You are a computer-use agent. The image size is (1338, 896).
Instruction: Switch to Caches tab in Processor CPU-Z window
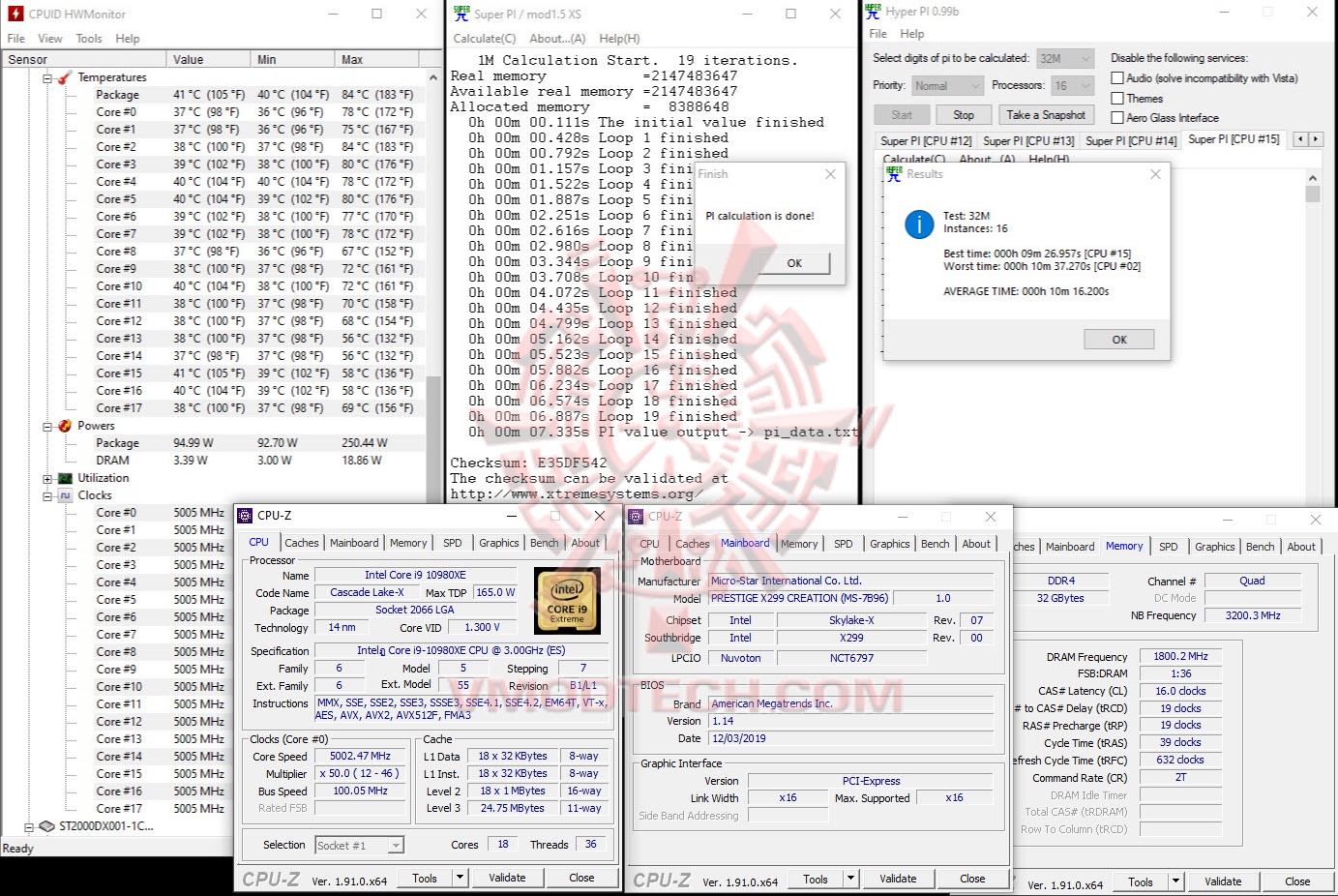302,544
